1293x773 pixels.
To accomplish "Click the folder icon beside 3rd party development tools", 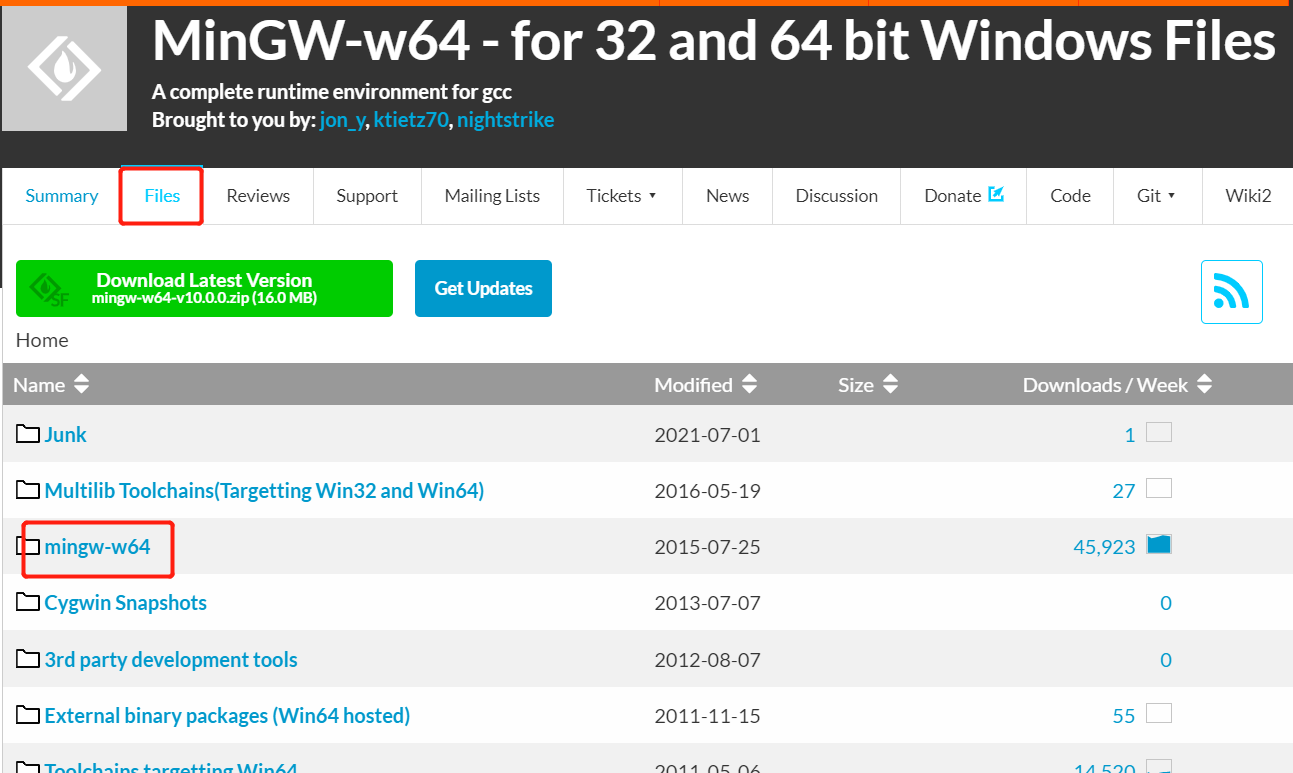I will pos(28,660).
